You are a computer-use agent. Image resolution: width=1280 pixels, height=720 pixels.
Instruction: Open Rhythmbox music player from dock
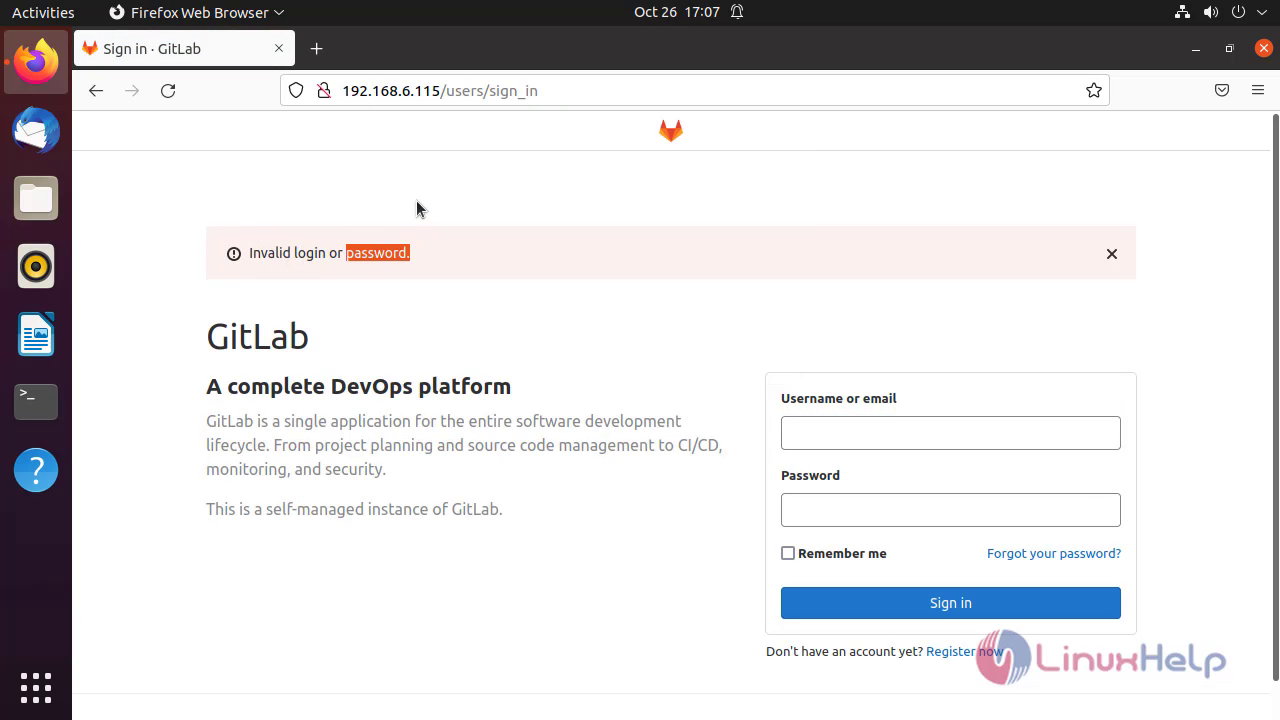36,266
